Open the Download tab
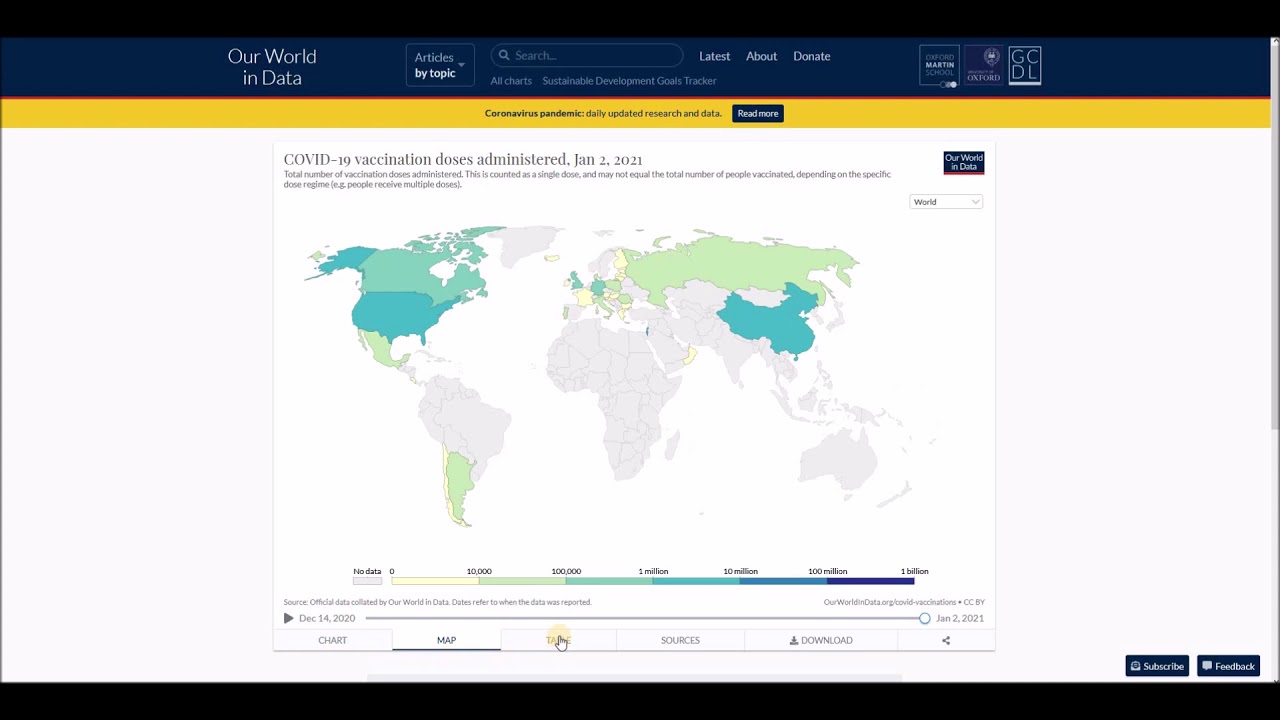 [821, 640]
